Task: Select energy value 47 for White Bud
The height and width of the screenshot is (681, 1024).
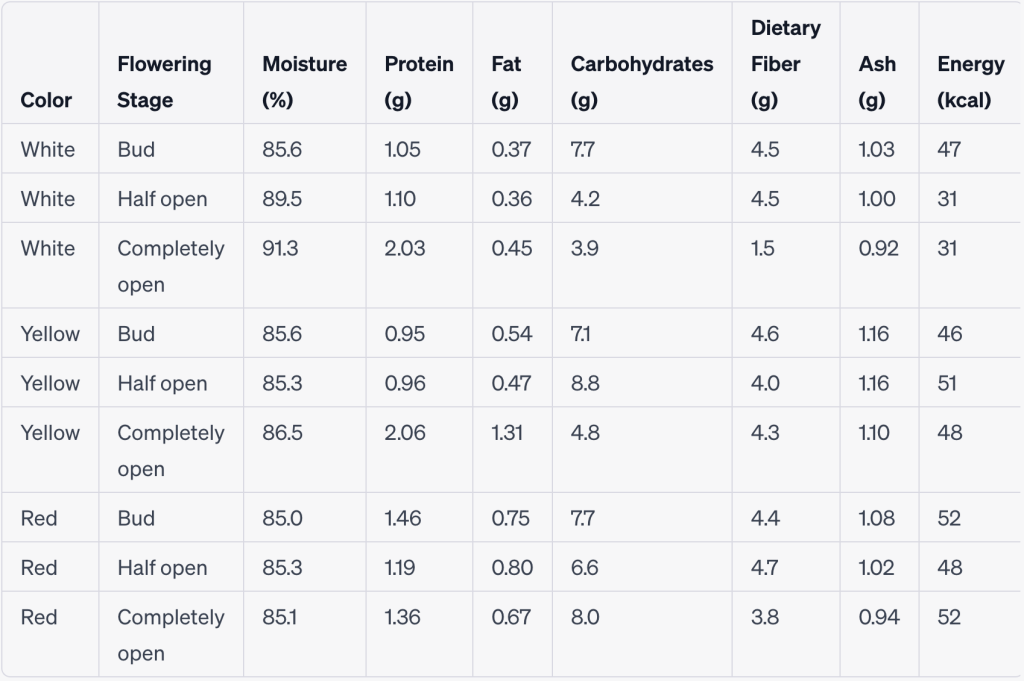Action: pos(949,150)
